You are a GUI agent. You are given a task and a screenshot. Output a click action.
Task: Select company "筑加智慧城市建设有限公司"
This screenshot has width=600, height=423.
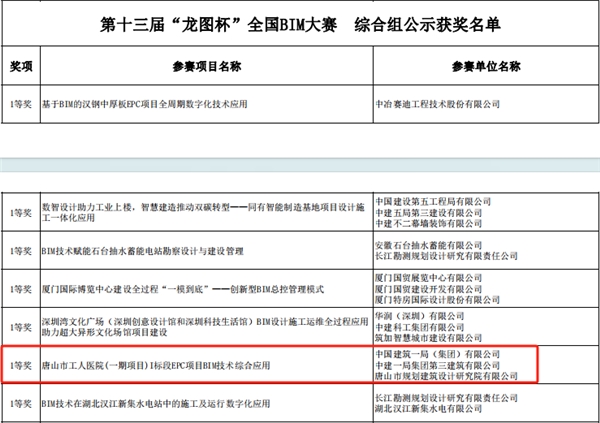pyautogui.click(x=428, y=338)
